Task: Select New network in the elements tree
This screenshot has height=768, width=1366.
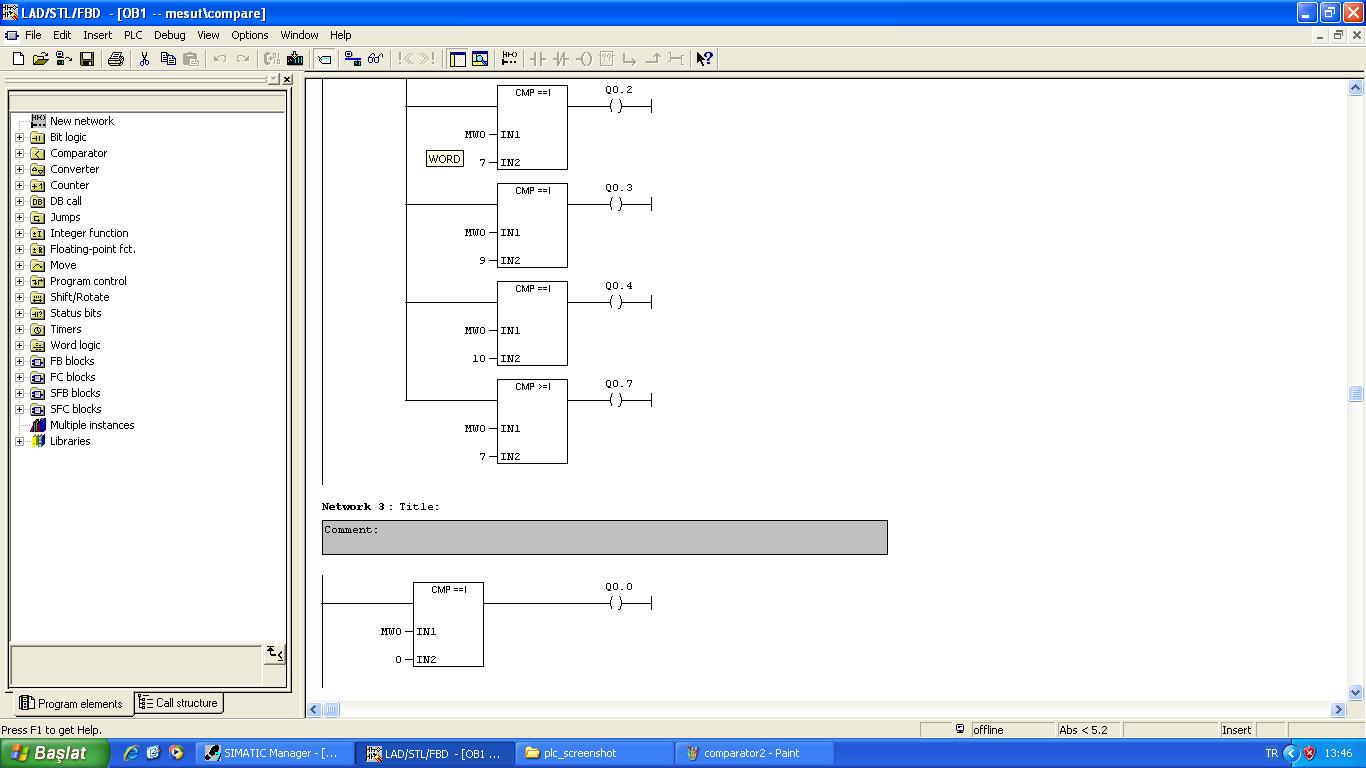Action: 82,121
